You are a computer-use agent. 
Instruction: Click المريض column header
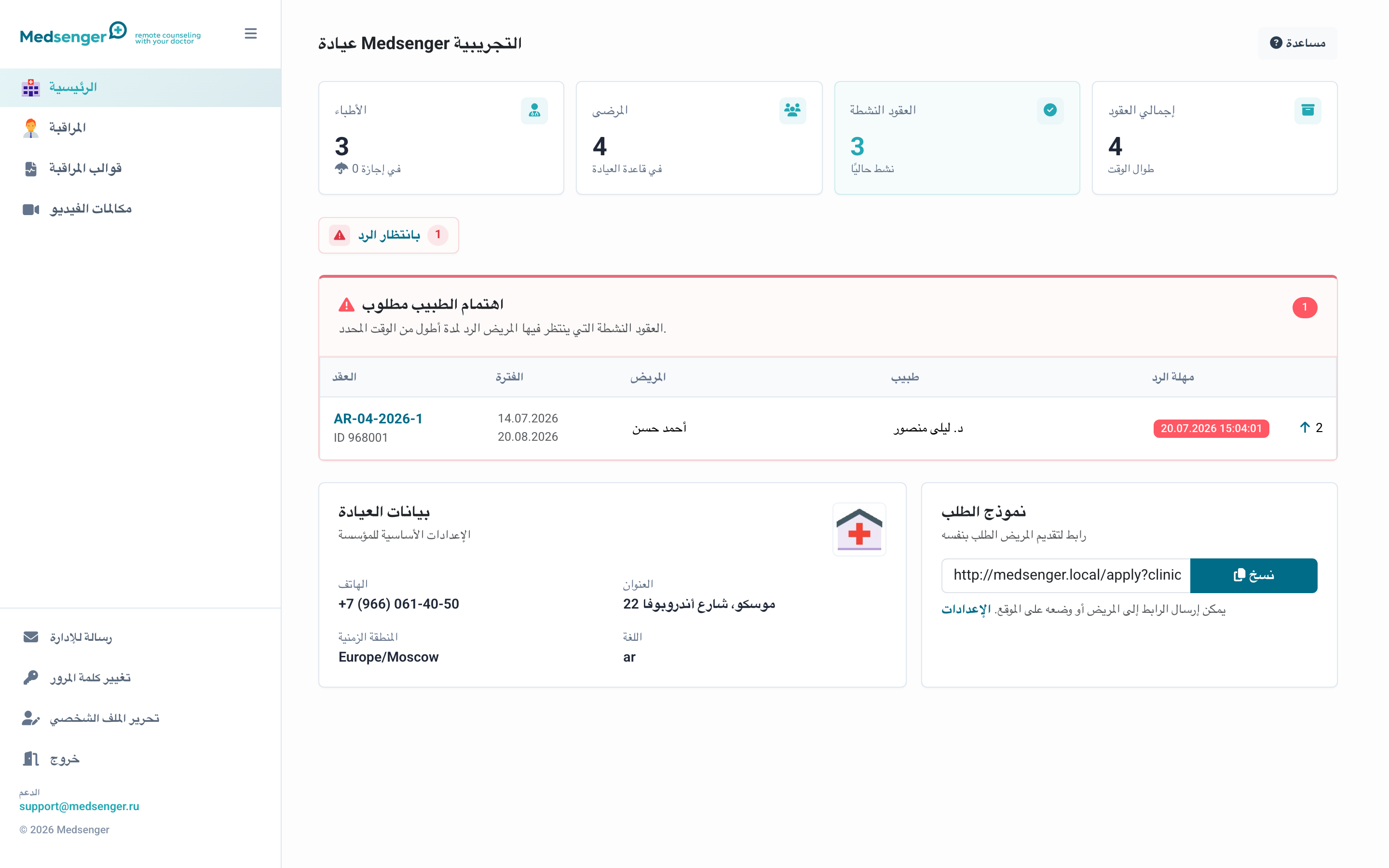(648, 377)
